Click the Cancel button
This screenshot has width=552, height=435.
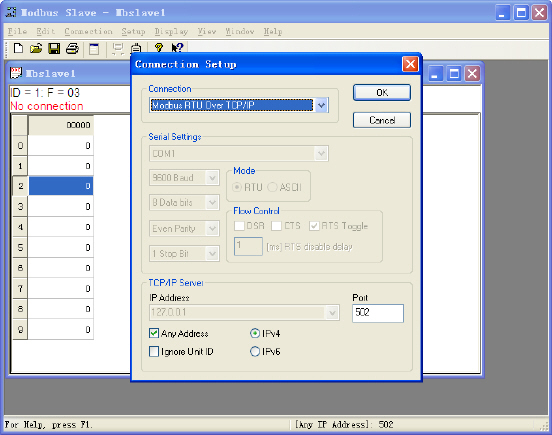click(x=382, y=120)
